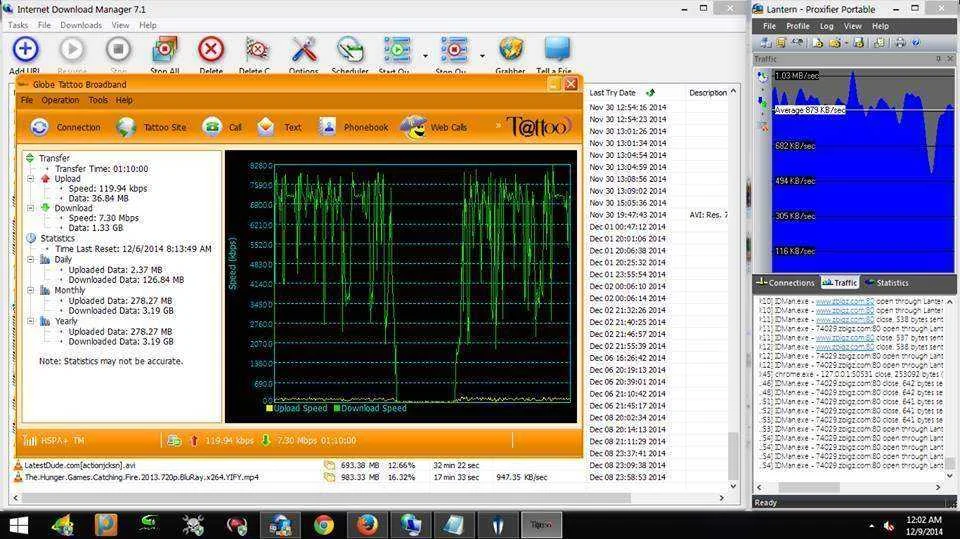This screenshot has height=539, width=960.
Task: Click Proxifier log horizontal scrollbar thumb
Action: [x=808, y=487]
